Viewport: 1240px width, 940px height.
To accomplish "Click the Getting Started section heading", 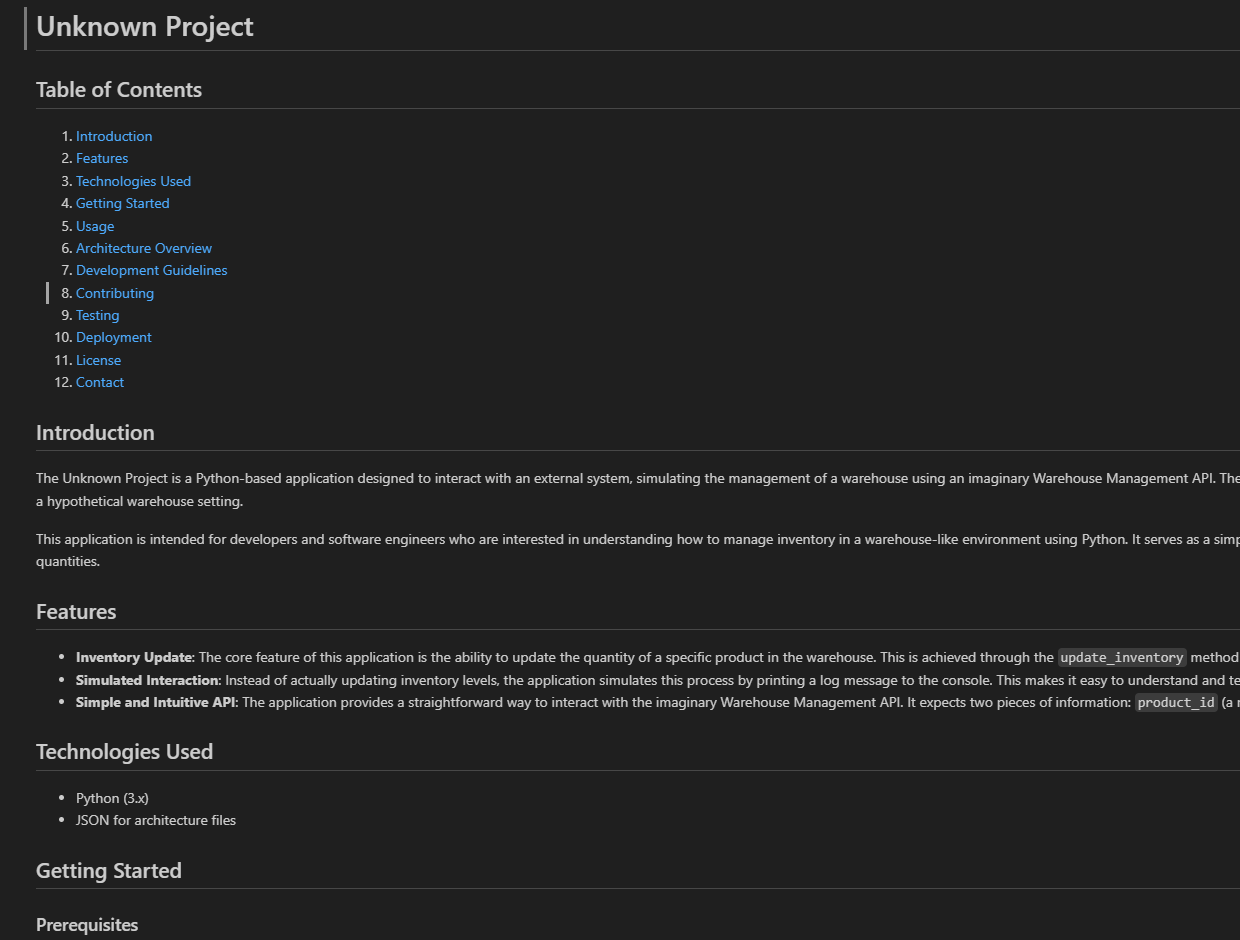I will [109, 871].
